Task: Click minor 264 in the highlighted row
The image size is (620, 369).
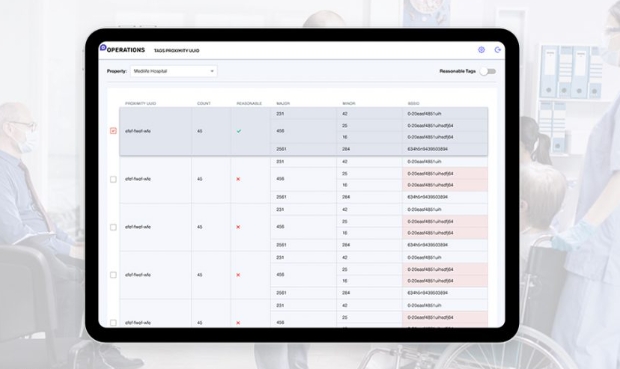Action: coord(346,149)
